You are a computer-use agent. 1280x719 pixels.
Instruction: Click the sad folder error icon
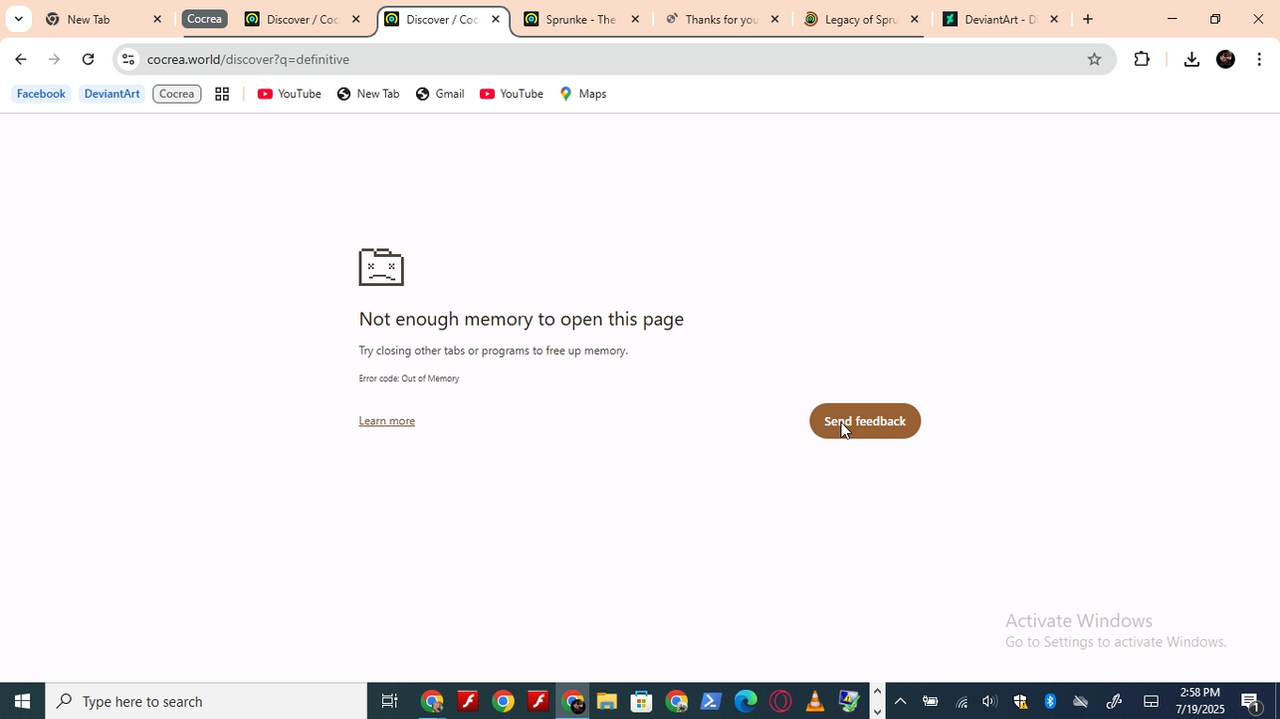tap(381, 267)
